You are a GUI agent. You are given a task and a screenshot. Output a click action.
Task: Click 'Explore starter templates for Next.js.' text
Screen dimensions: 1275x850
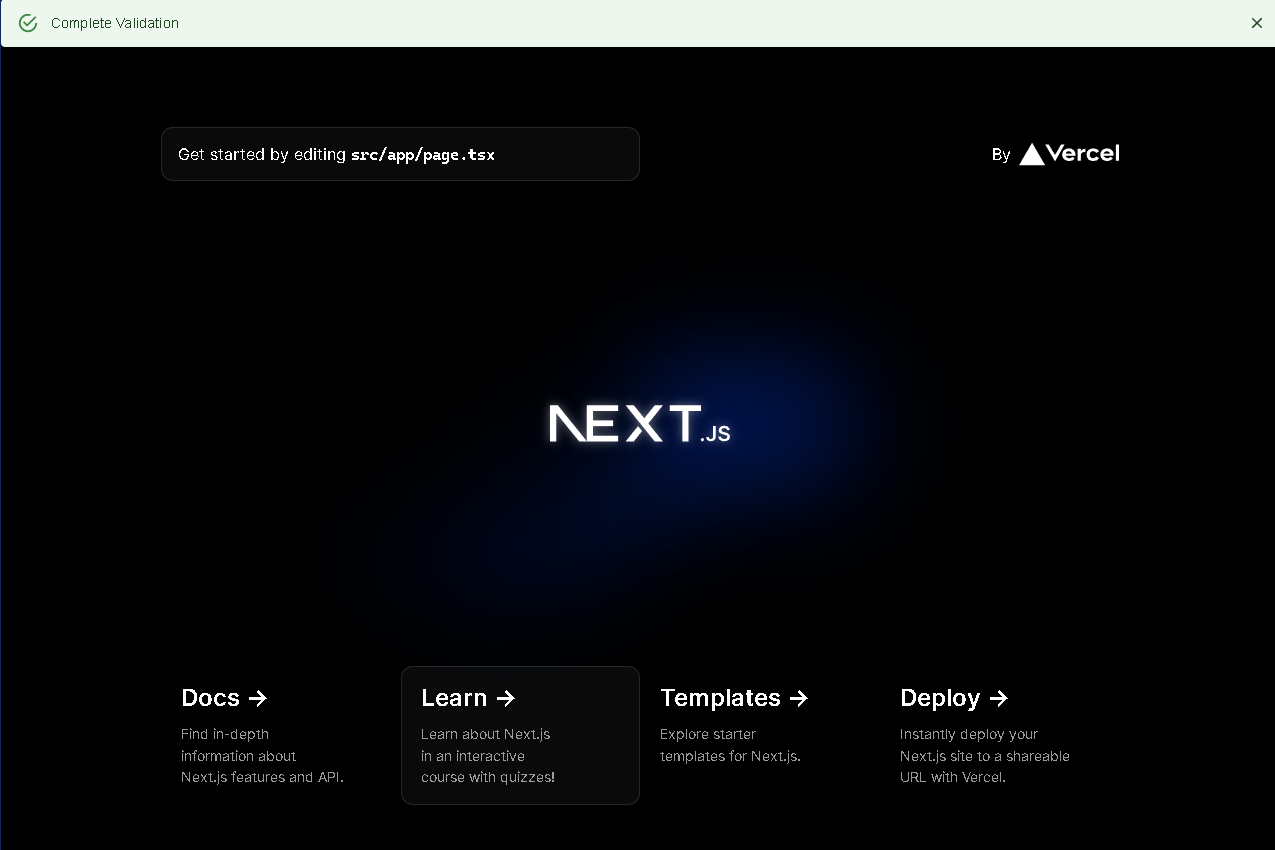[730, 745]
